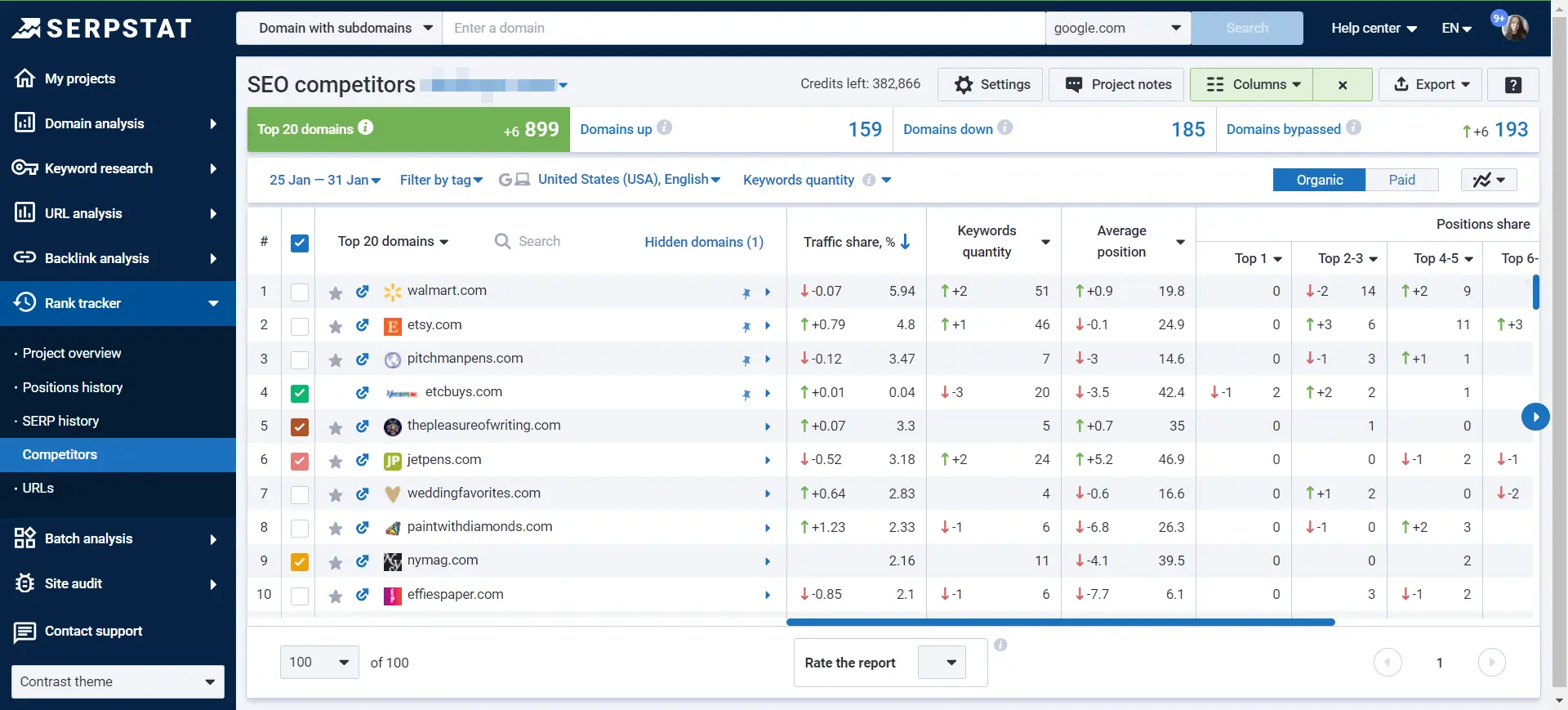The height and width of the screenshot is (710, 1568).
Task: Go to previous page arrow
Action: pyautogui.click(x=1388, y=662)
